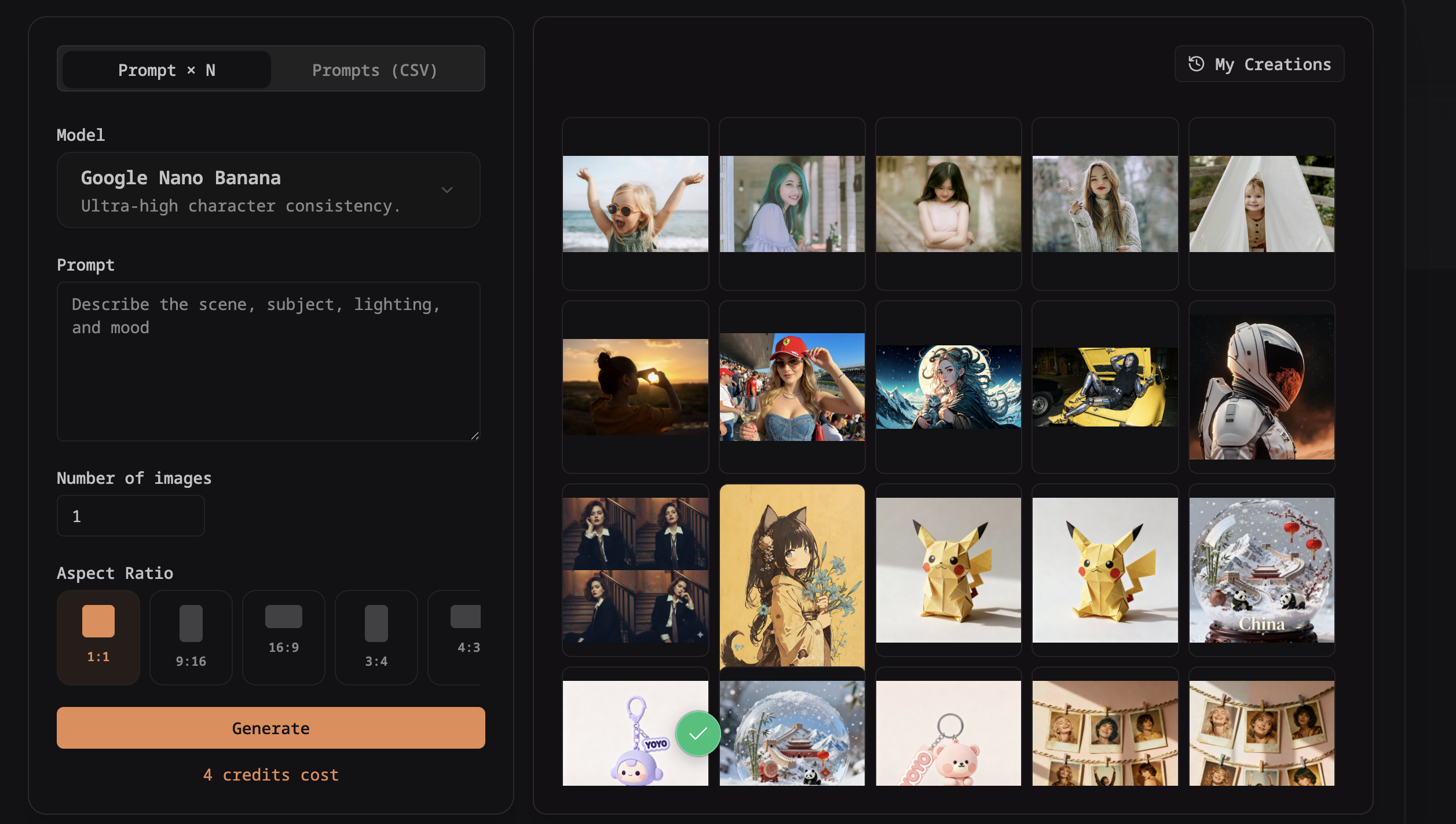Open the baby in white tent image

[1262, 204]
